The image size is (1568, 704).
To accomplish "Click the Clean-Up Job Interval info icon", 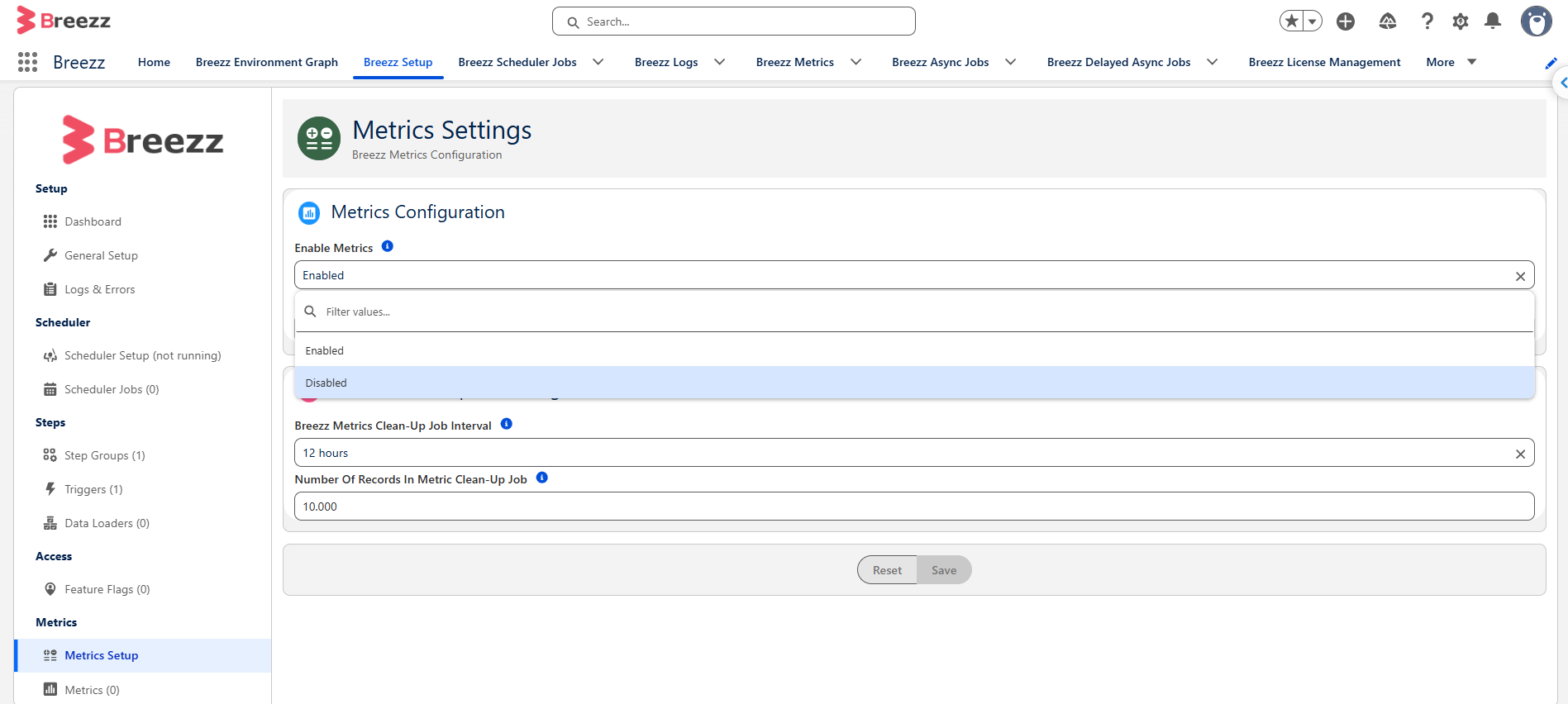I will point(507,424).
